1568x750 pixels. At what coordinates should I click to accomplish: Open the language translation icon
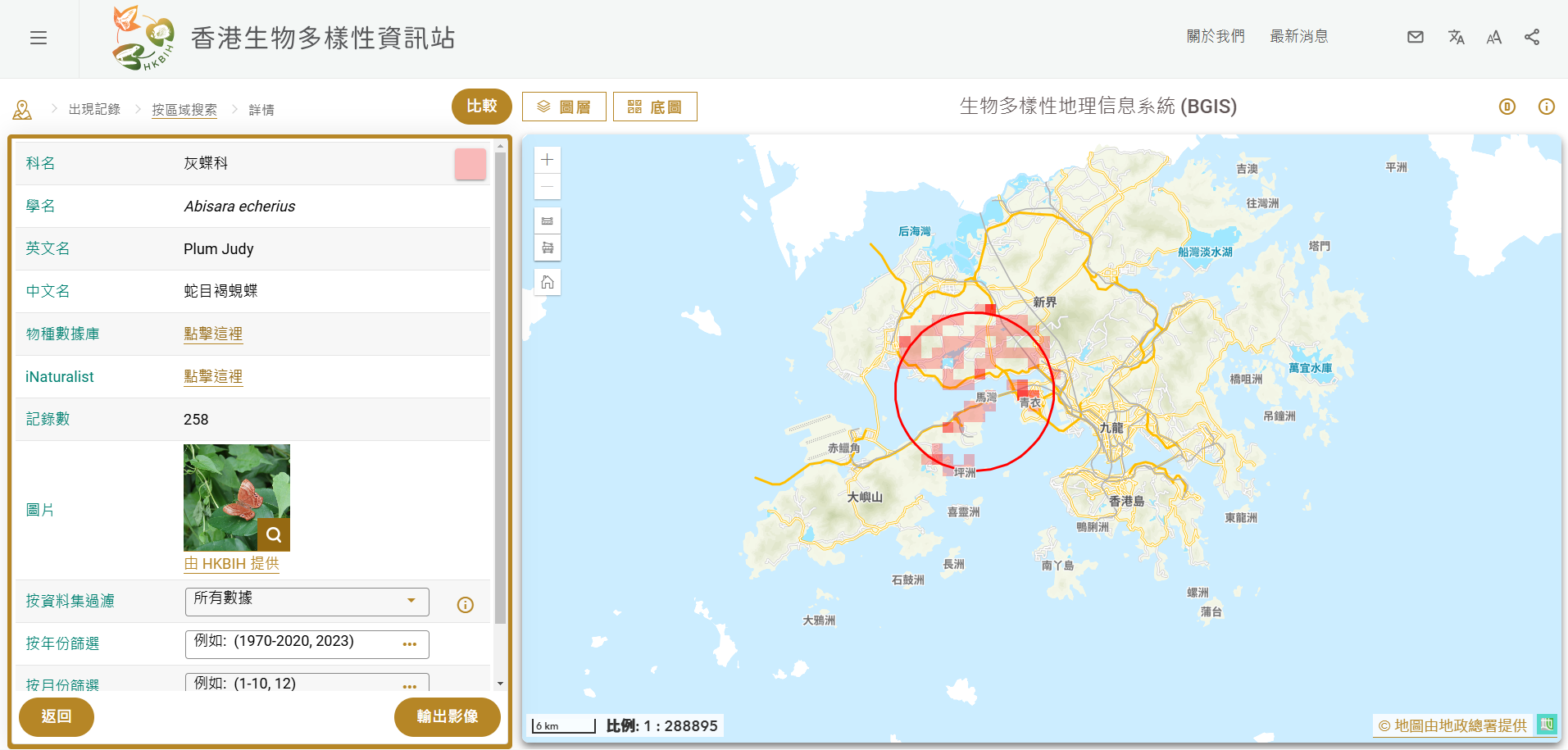(x=1456, y=37)
